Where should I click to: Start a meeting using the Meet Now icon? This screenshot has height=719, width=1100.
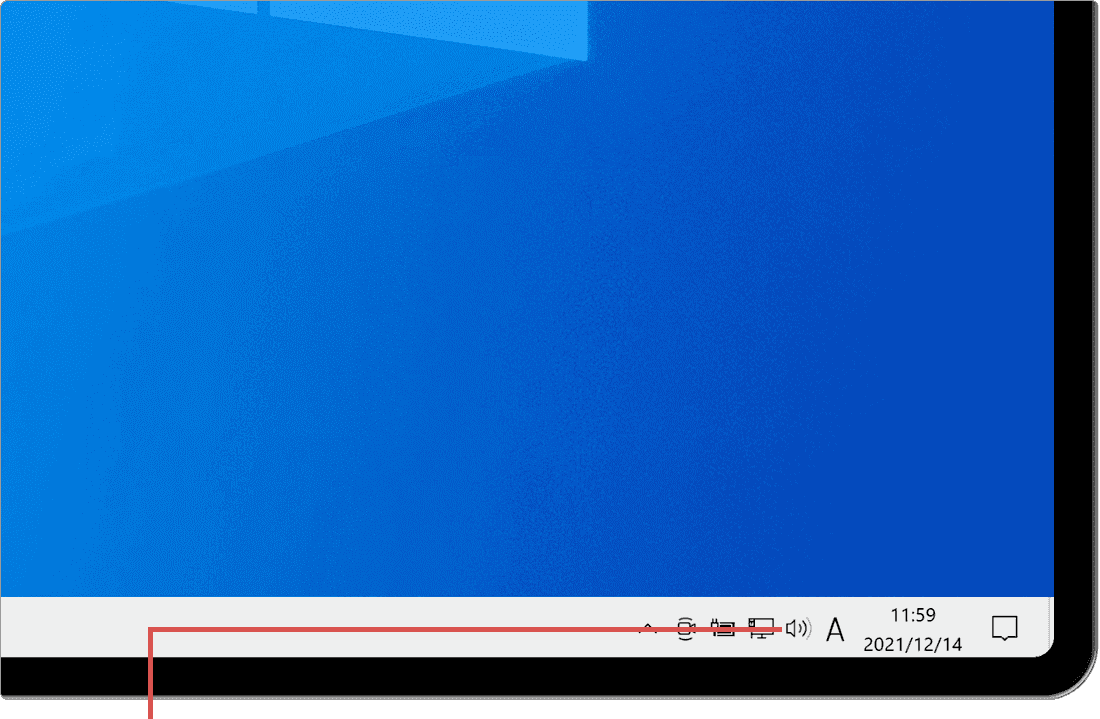685,629
